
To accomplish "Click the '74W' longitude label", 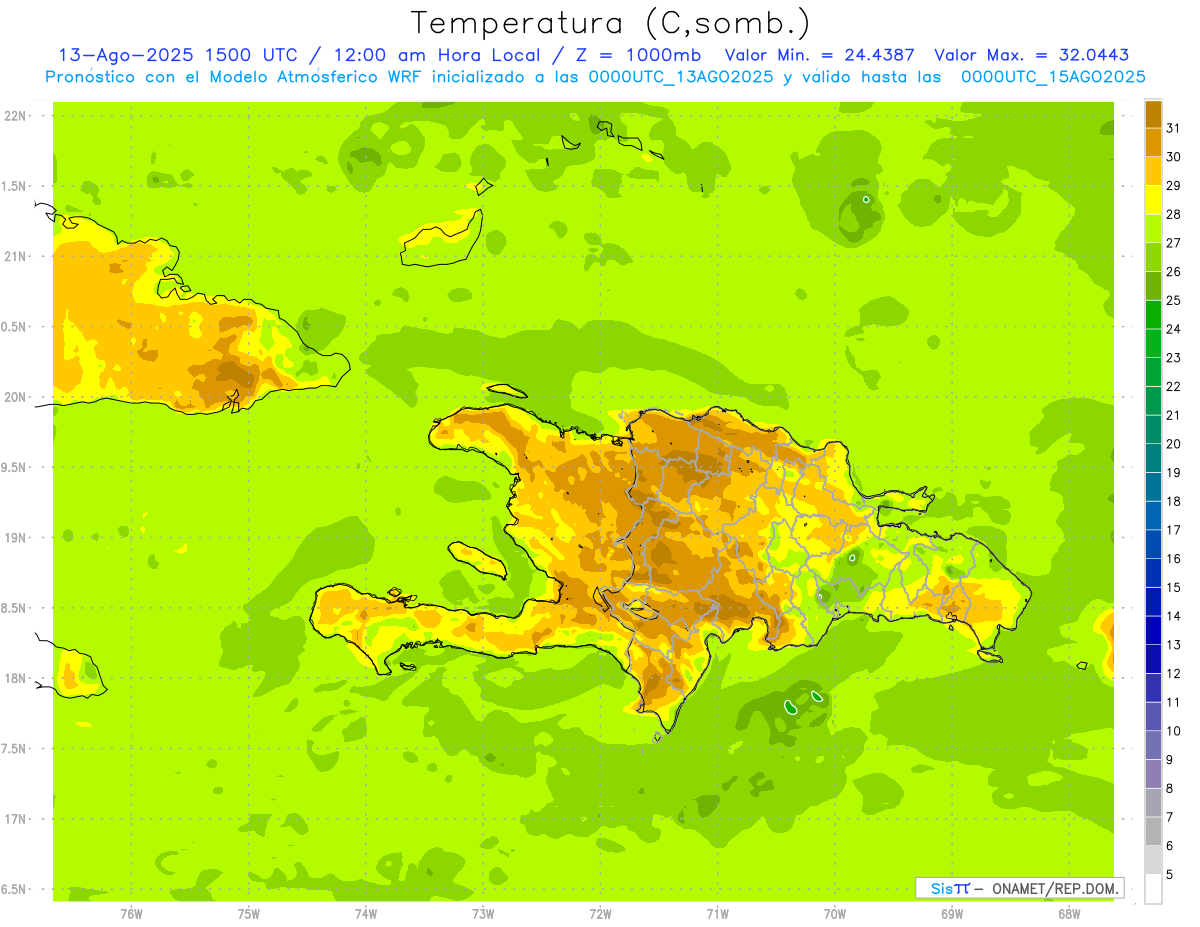I will (366, 913).
